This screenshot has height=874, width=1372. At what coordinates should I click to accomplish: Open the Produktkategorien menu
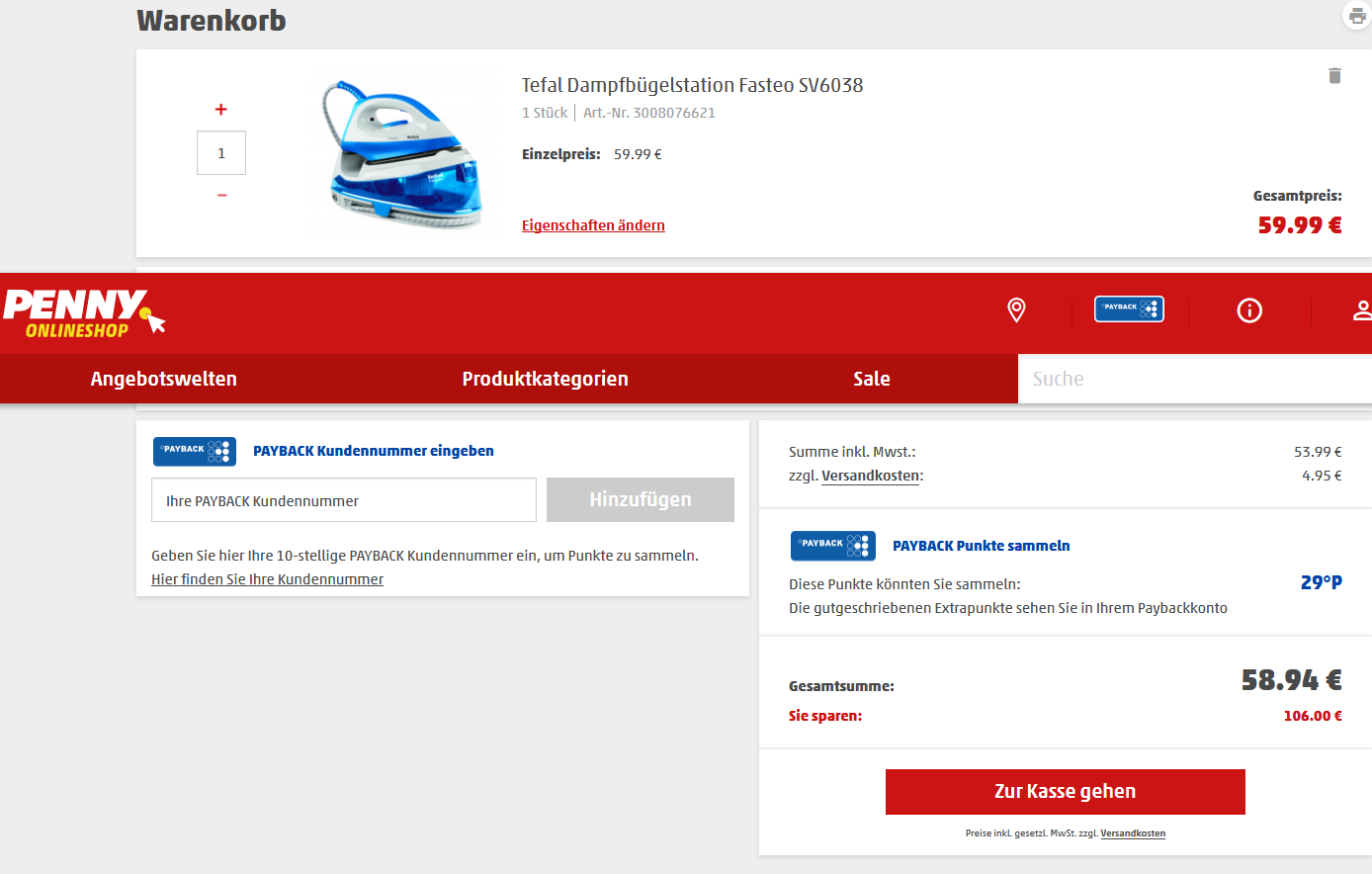pyautogui.click(x=545, y=379)
